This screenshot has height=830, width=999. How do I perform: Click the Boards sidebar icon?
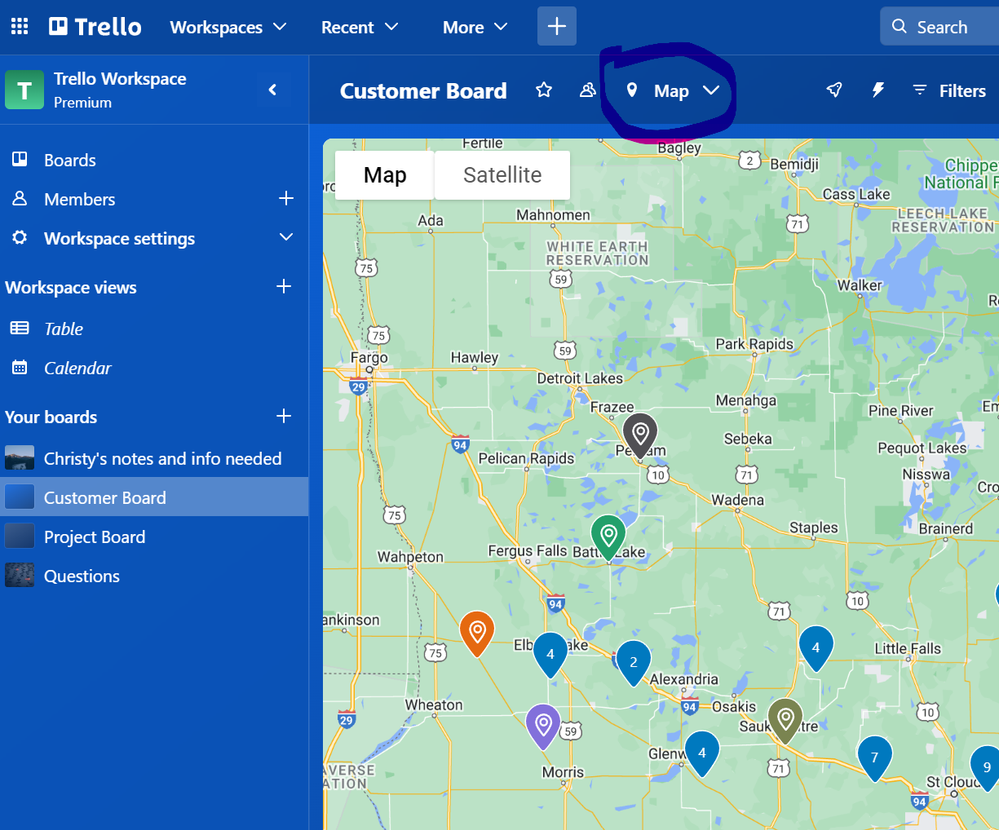(20, 159)
